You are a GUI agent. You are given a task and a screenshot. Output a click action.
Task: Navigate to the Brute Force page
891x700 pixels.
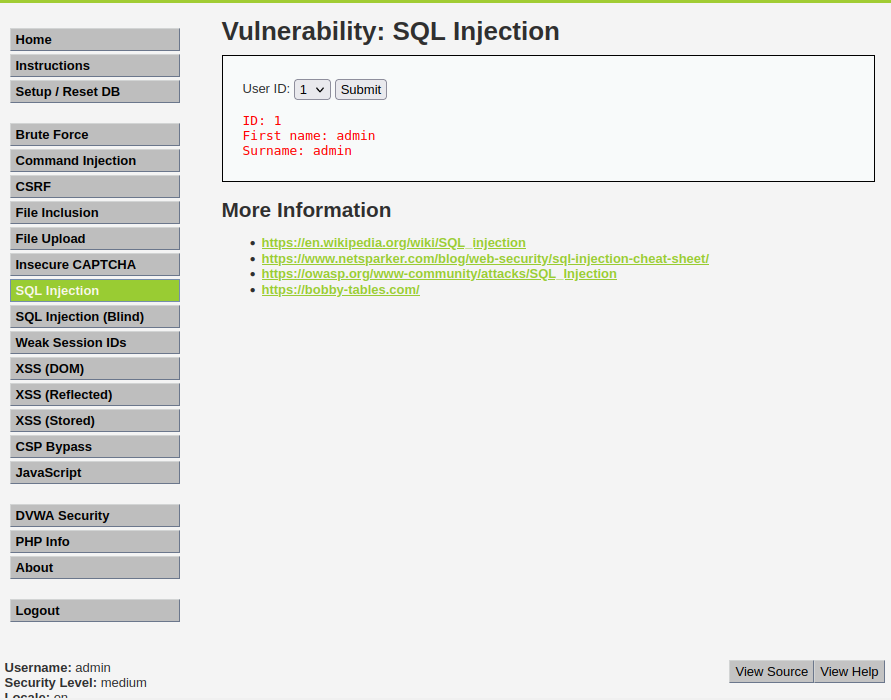pos(94,134)
